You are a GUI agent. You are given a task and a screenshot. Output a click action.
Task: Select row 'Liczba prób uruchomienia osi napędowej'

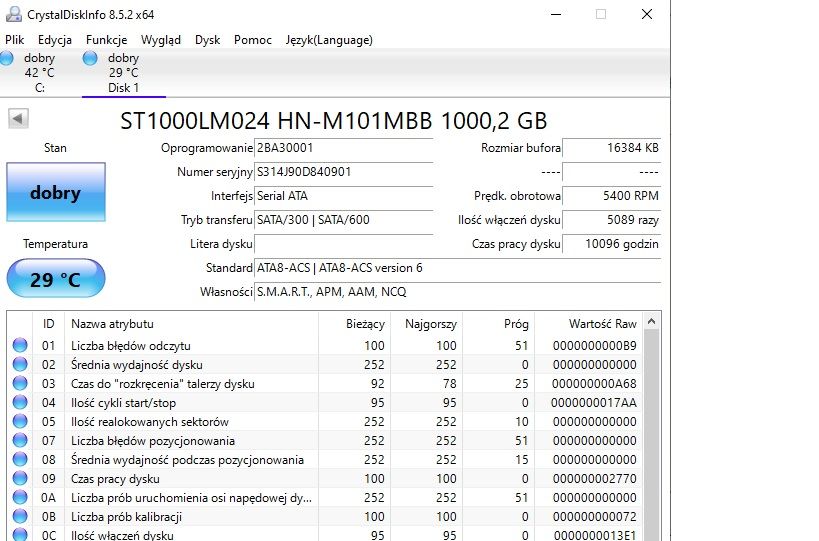click(x=325, y=497)
